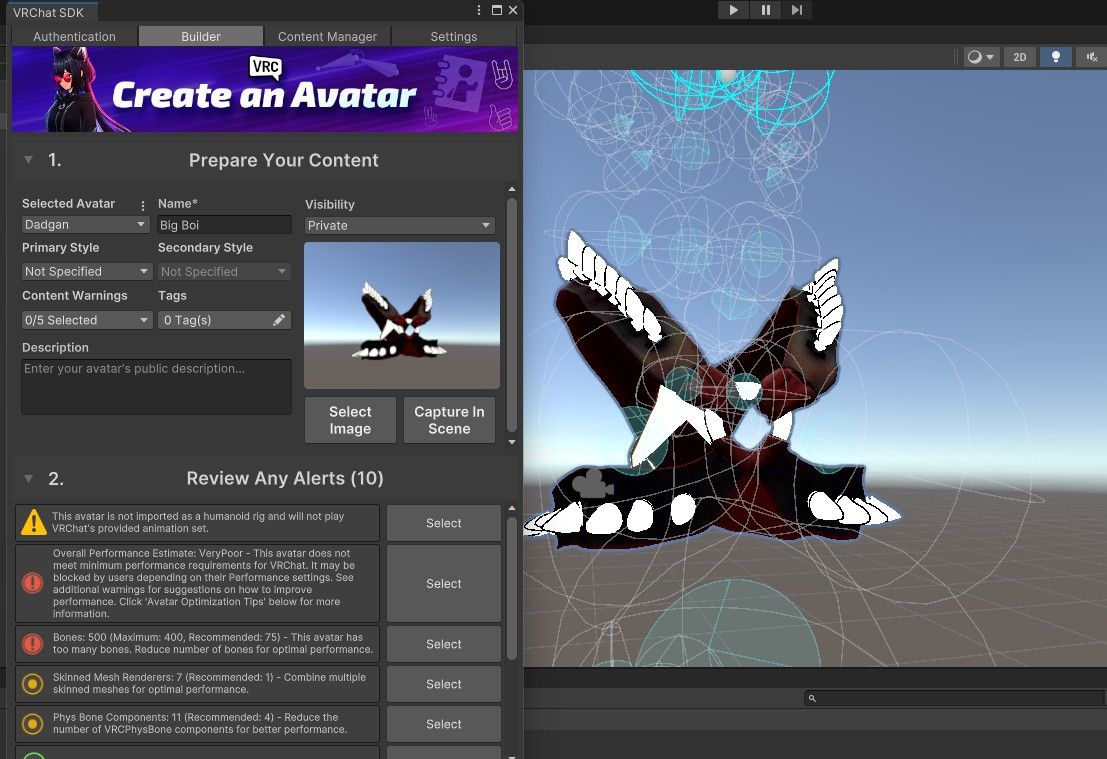This screenshot has width=1107, height=759.
Task: Collapse the Review Any Alerts section
Action: pos(28,479)
